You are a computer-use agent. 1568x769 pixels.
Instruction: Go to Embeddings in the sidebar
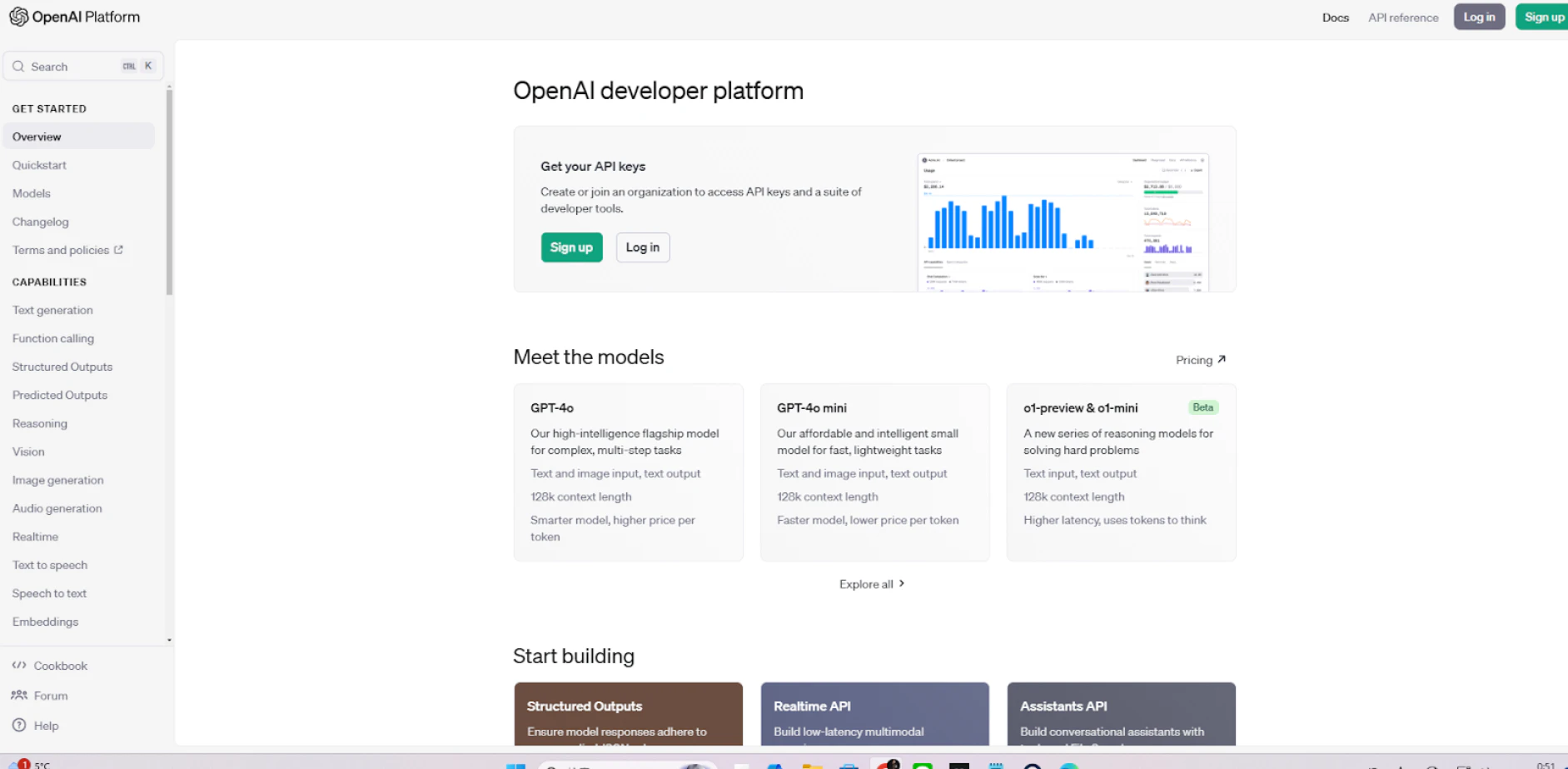(x=46, y=622)
